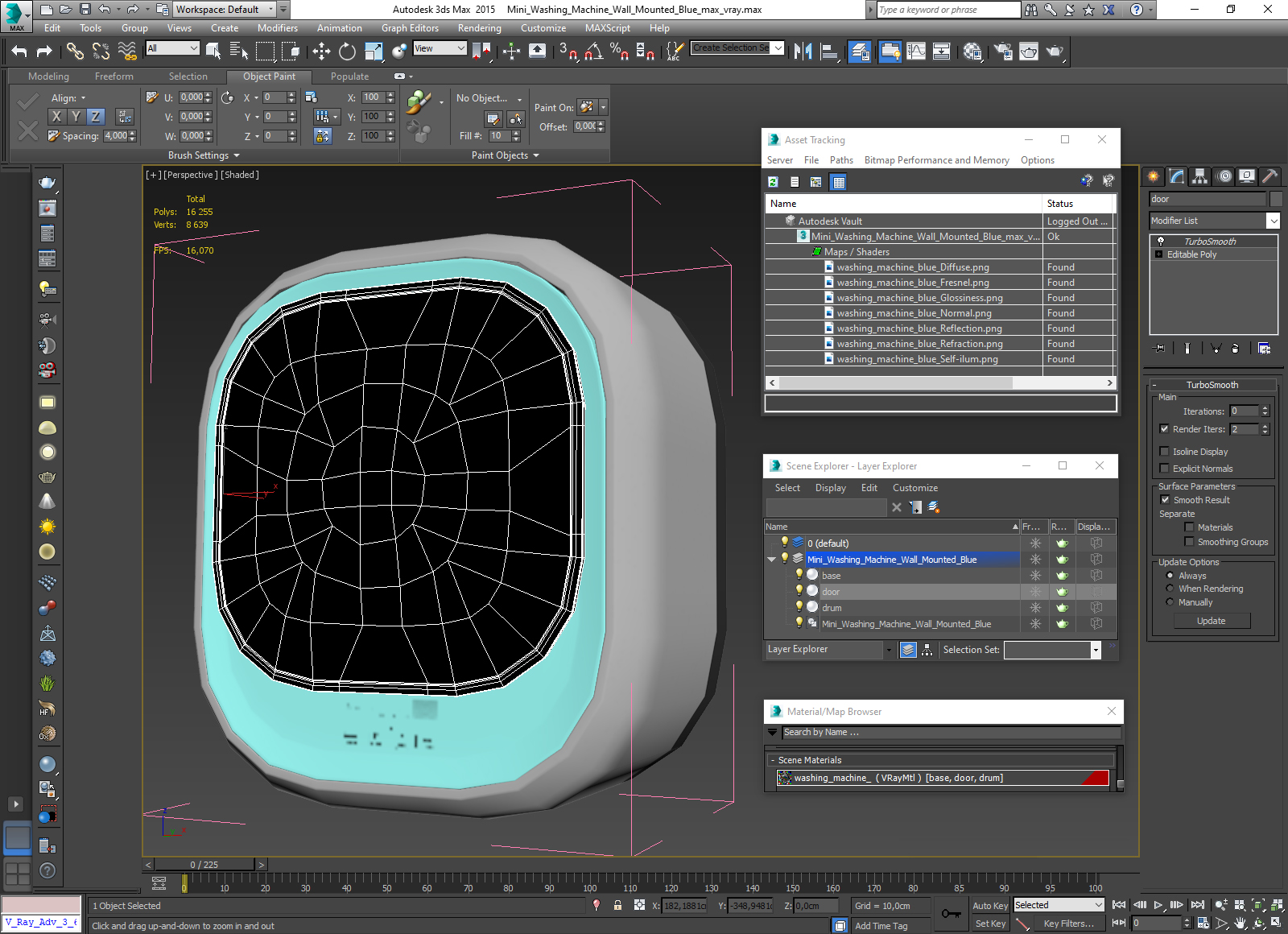Toggle the Smooth Result checkbox
The width and height of the screenshot is (1288, 934).
coord(1165,500)
